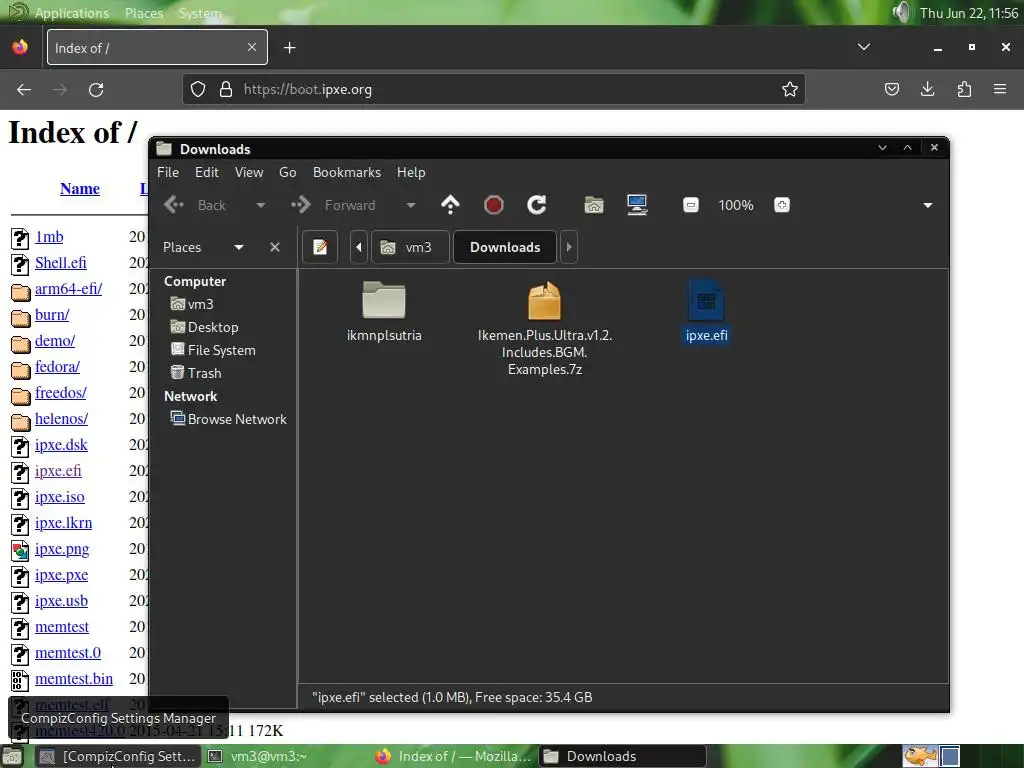Click the 100% zoom level button
The height and width of the screenshot is (768, 1024).
point(736,205)
